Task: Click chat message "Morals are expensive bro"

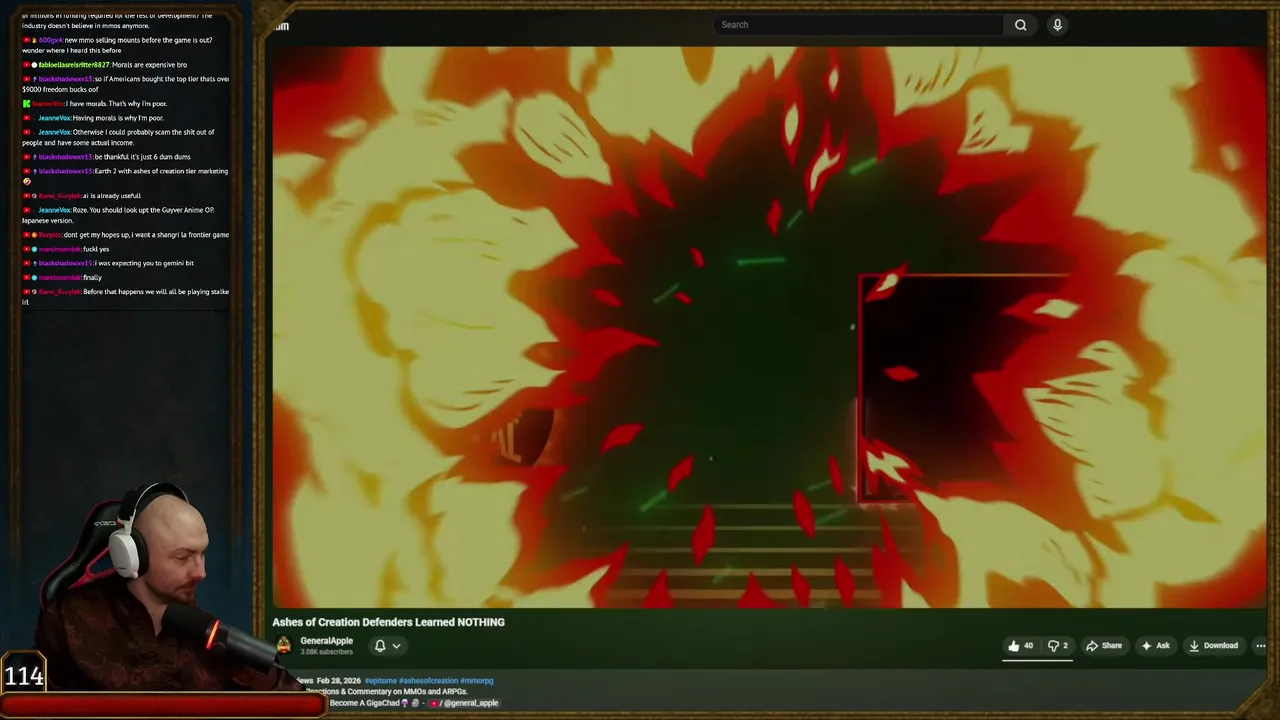Action: tap(149, 65)
